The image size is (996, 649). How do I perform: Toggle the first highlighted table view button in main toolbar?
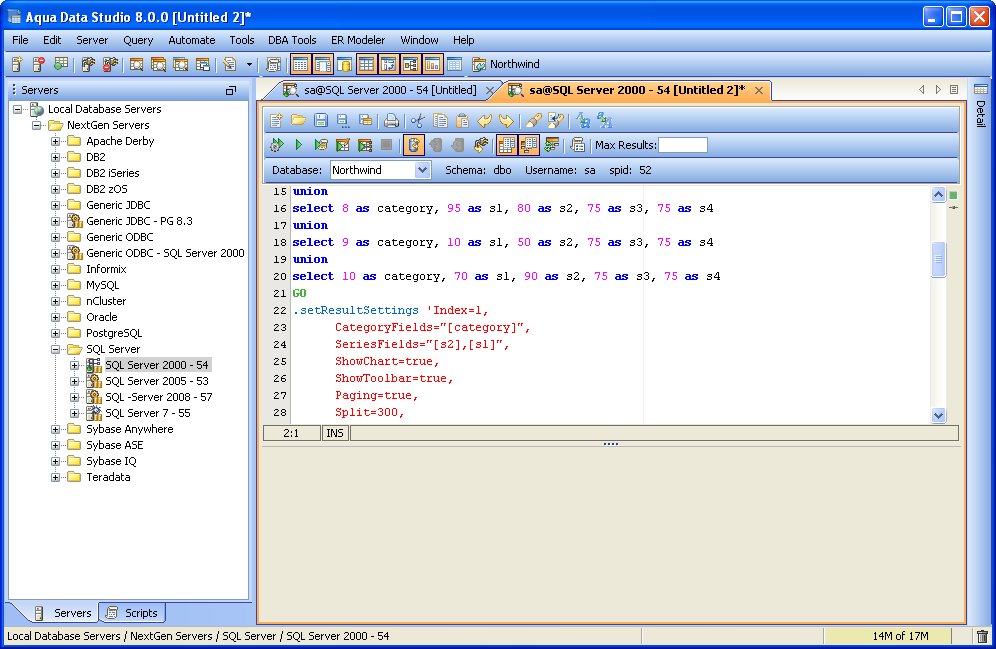pos(300,64)
